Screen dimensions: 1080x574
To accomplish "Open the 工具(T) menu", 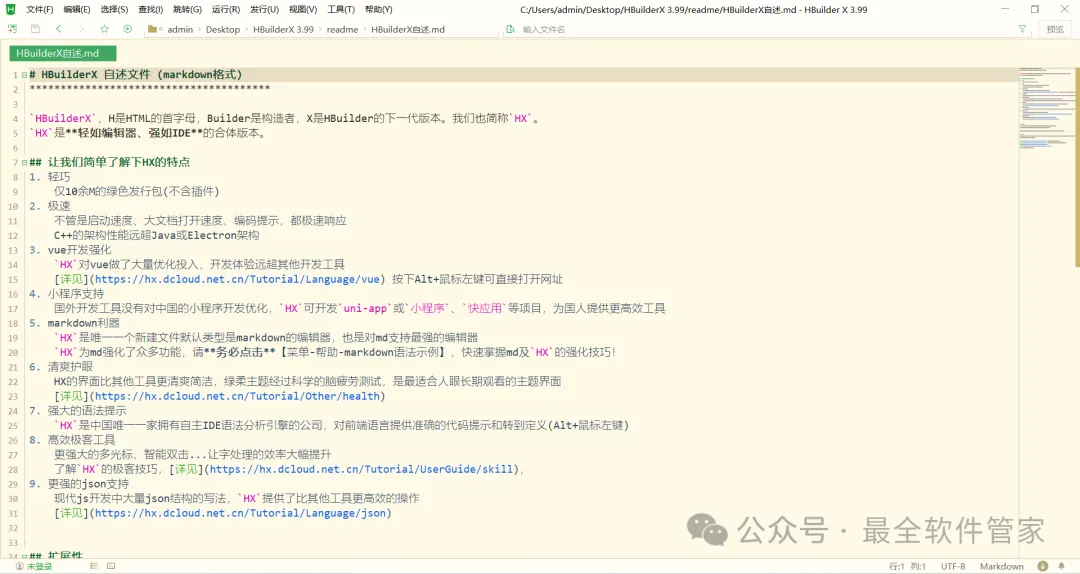I will click(x=341, y=10).
